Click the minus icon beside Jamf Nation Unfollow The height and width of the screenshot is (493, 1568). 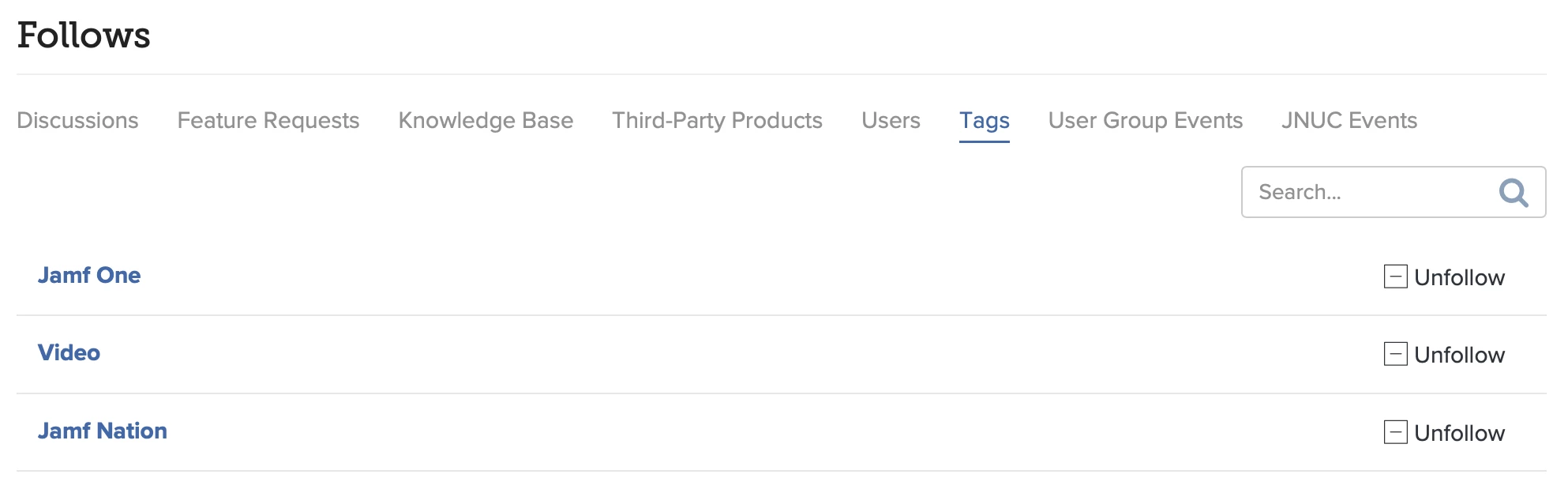(x=1395, y=432)
